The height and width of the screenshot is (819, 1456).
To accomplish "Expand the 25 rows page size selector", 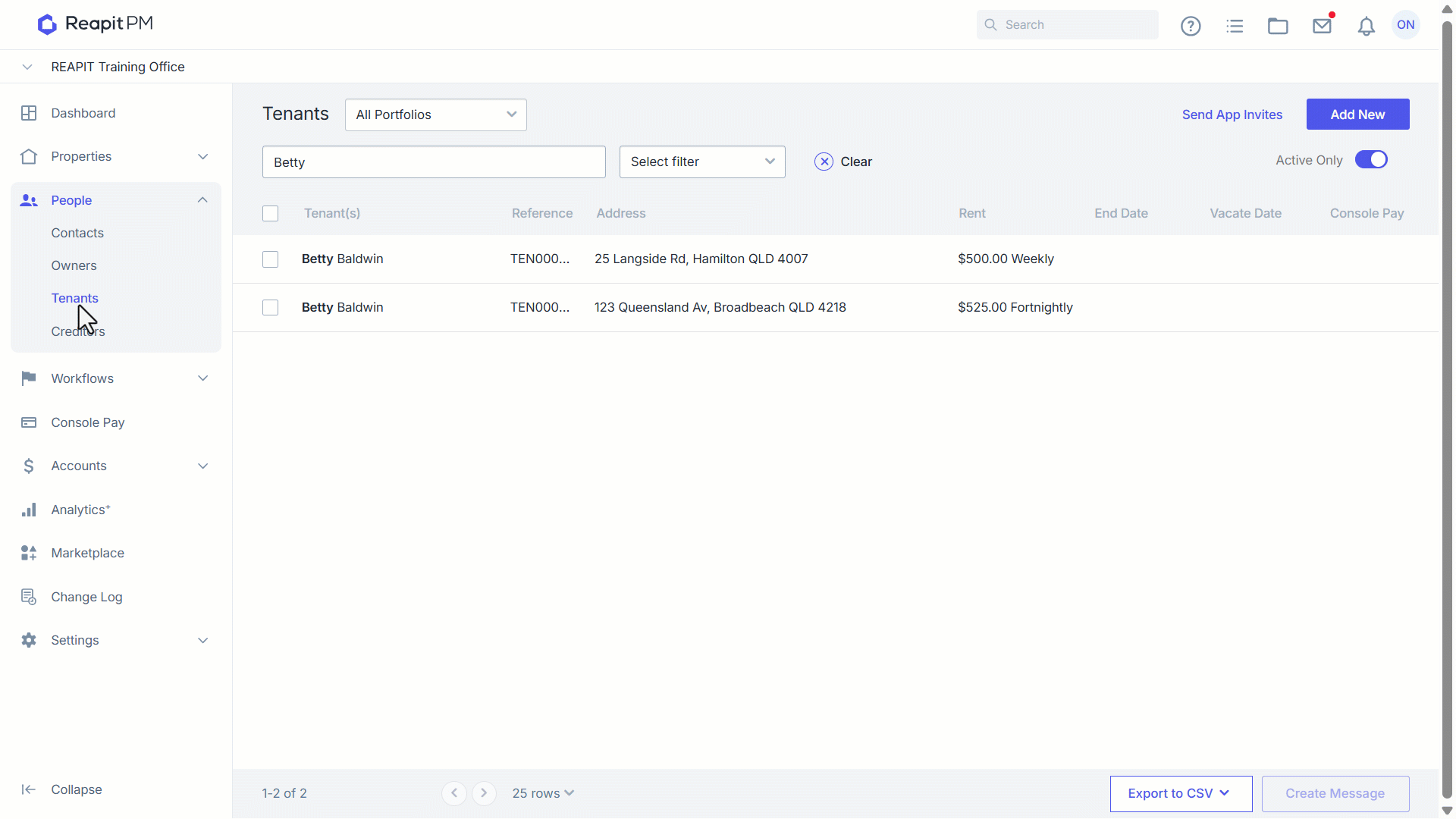I will [543, 793].
